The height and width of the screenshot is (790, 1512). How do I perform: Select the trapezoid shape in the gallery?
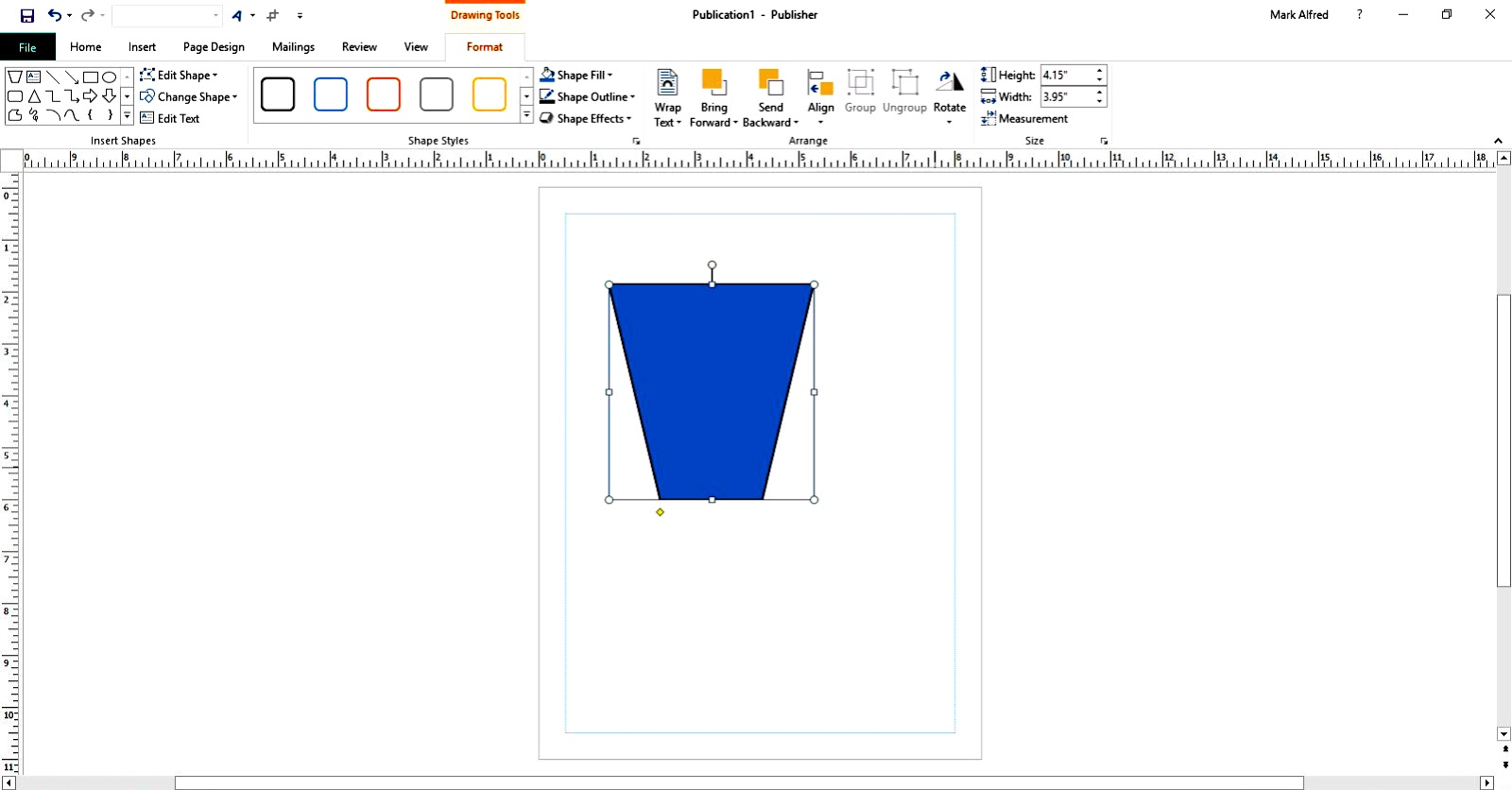point(15,77)
